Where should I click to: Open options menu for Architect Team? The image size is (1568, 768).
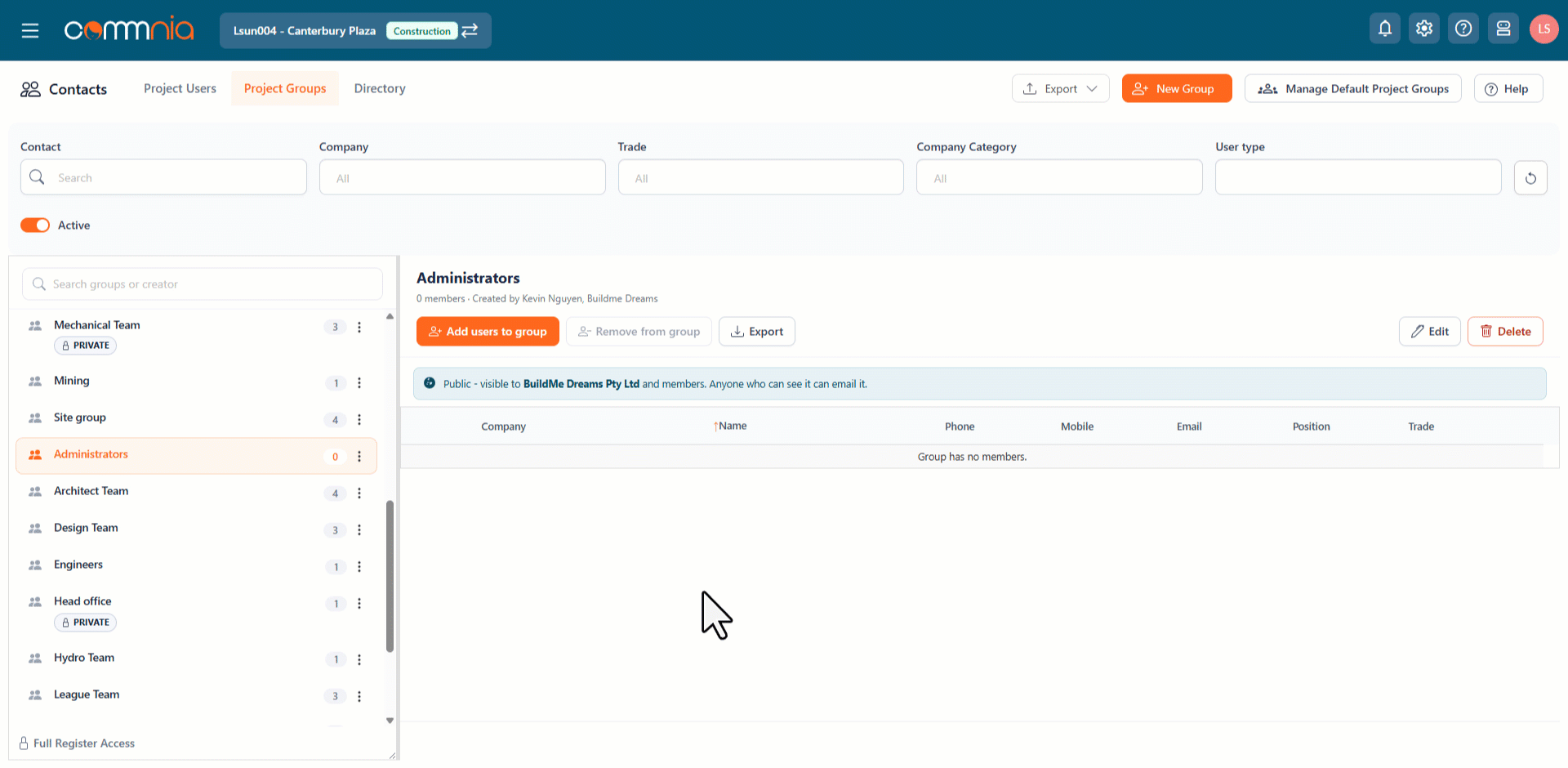tap(359, 493)
